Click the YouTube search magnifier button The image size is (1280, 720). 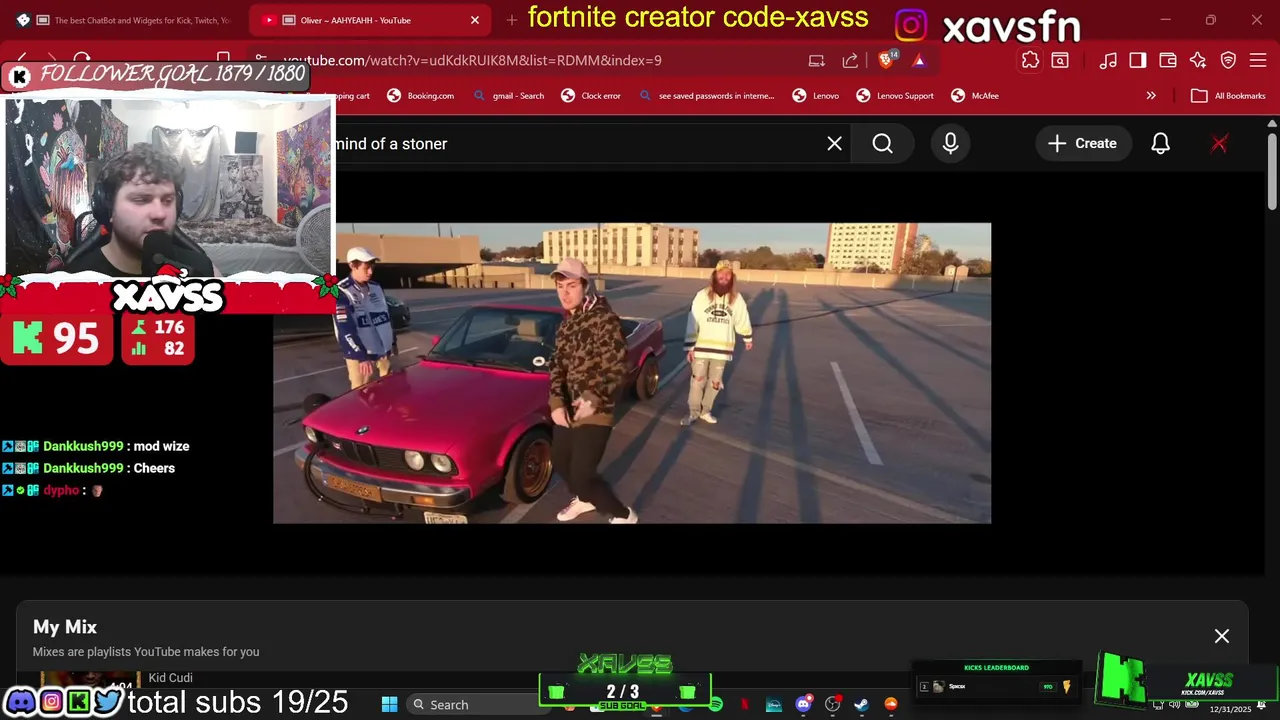click(x=882, y=144)
